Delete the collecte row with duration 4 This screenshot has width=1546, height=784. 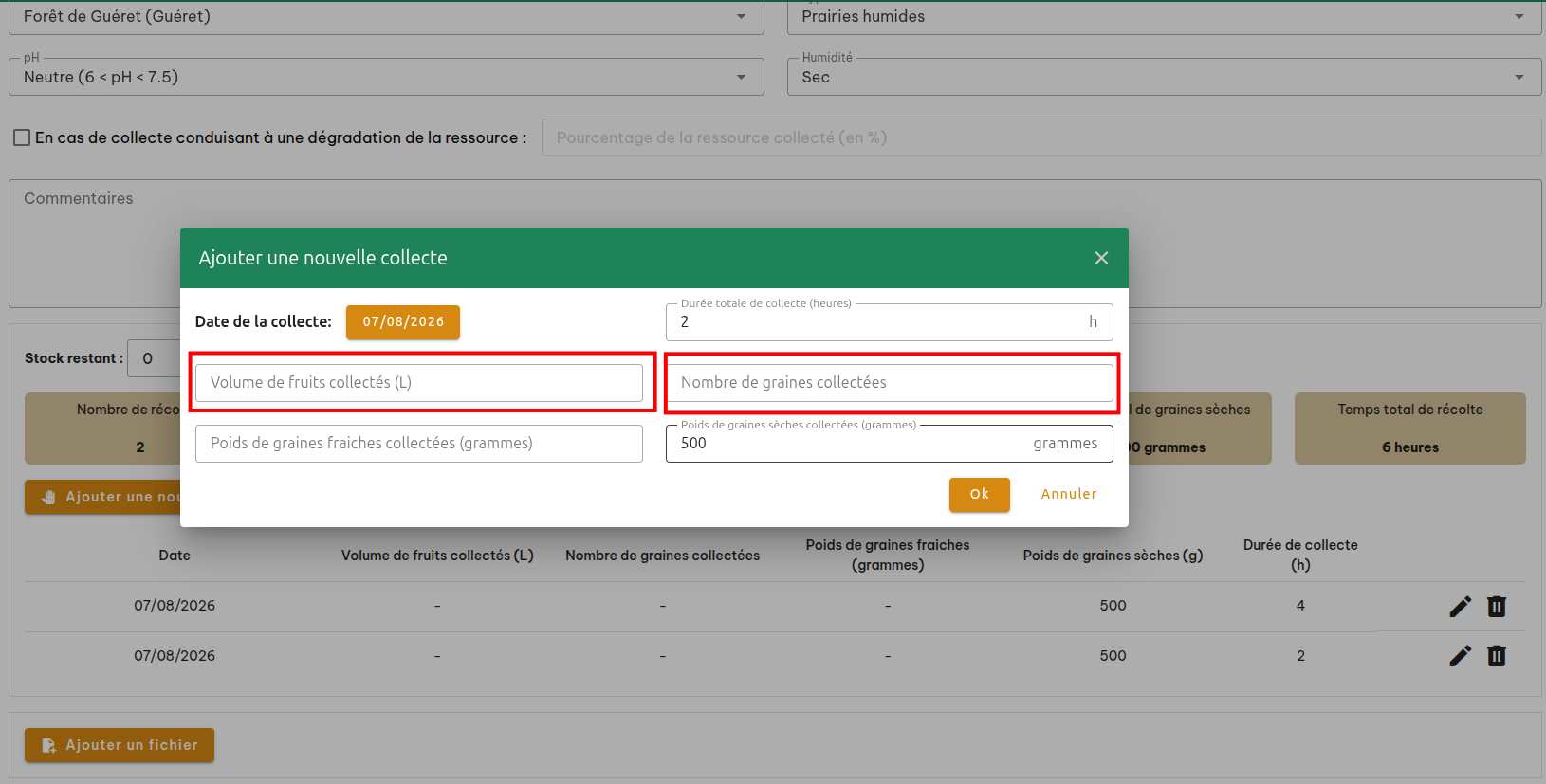pos(1497,607)
